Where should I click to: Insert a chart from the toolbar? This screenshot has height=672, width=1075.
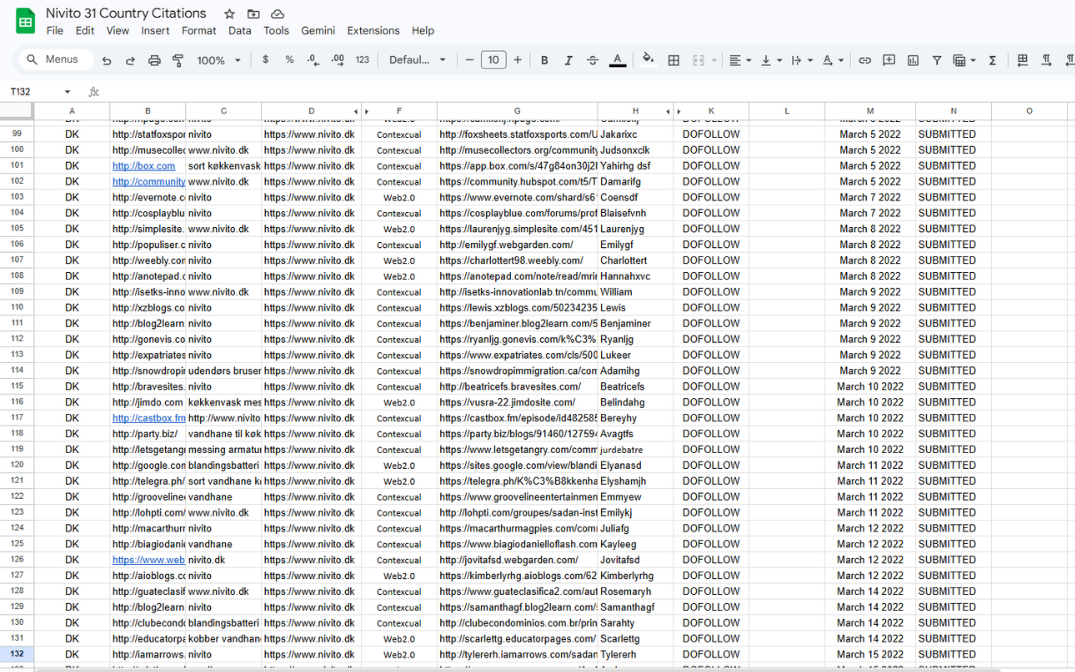click(x=913, y=60)
